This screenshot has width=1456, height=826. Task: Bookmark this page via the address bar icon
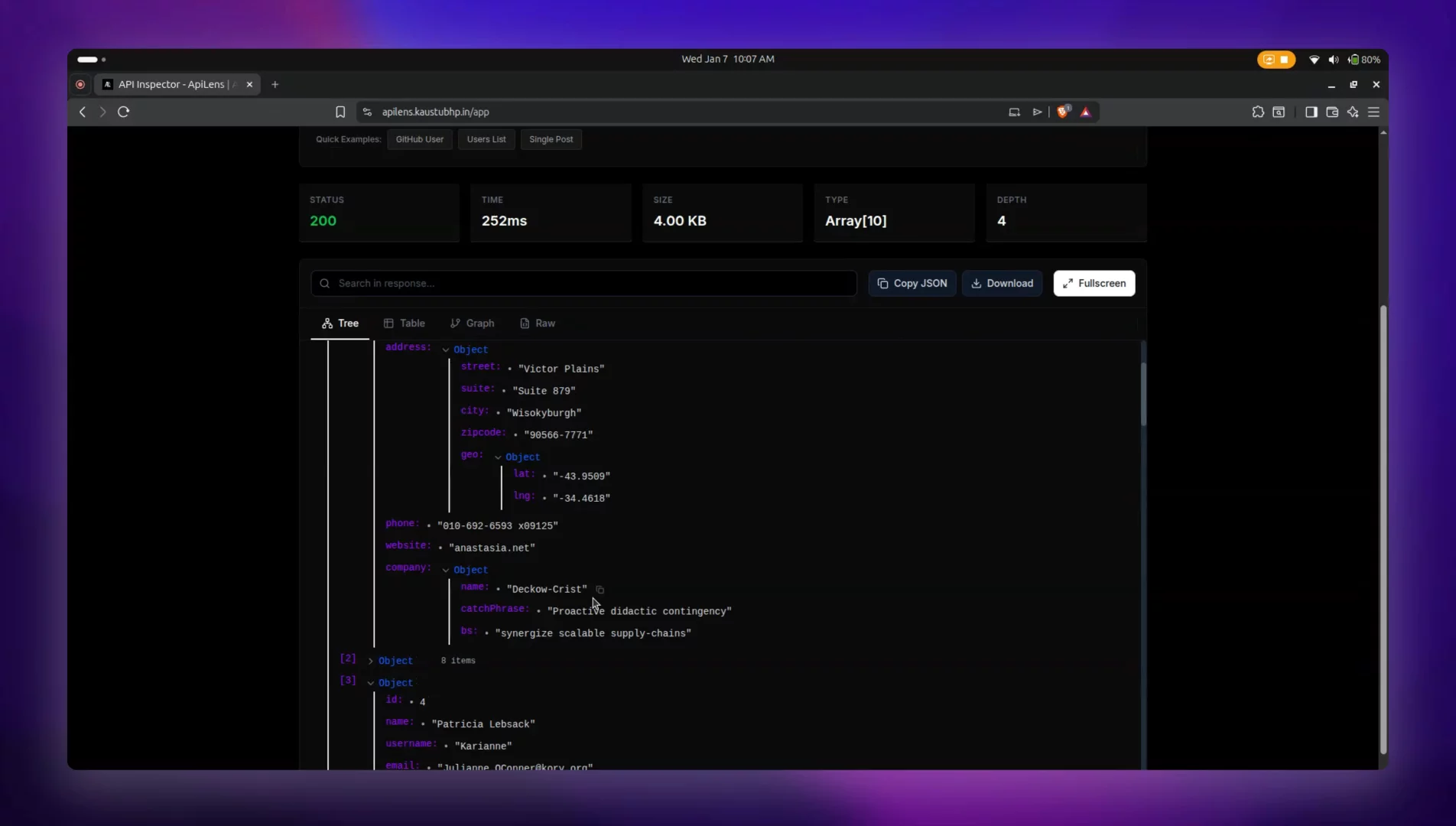340,112
